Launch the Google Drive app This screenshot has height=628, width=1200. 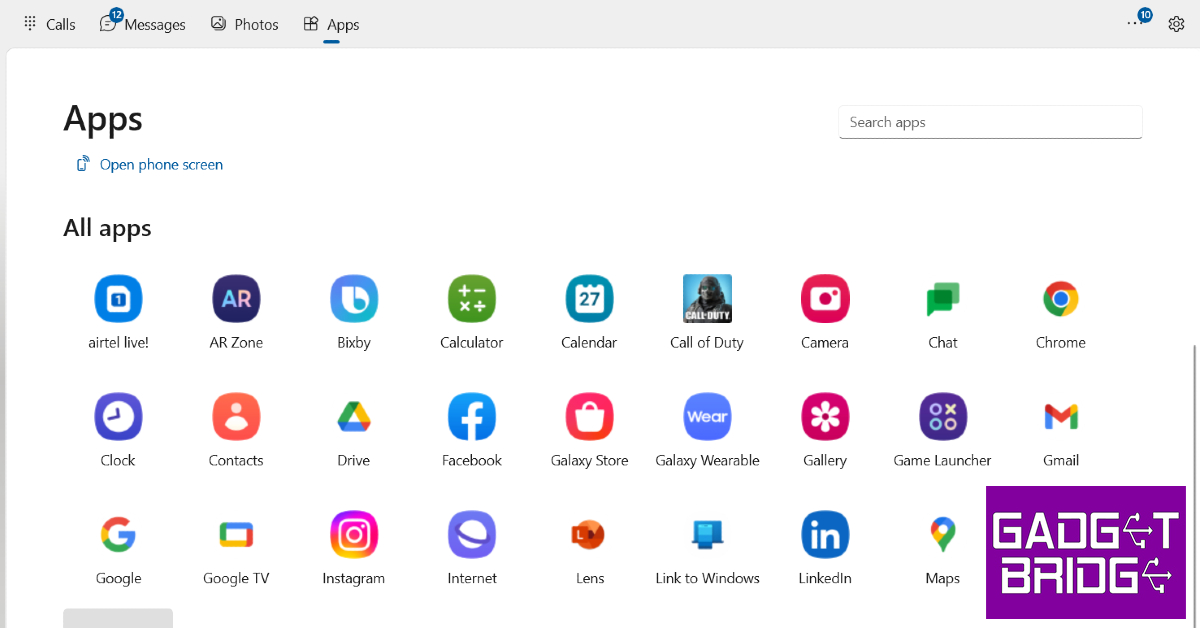pos(354,417)
